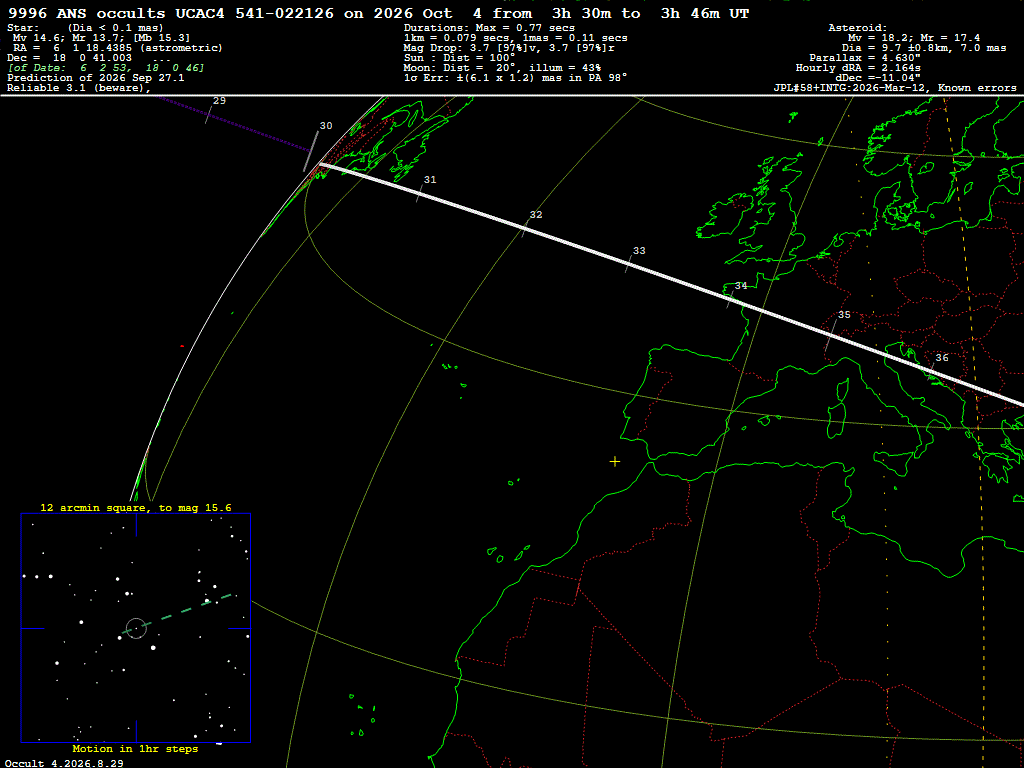Screen dimensions: 1024x768
Task: Click the Reliable 3.1 (beware) text
Action: [x=78, y=88]
